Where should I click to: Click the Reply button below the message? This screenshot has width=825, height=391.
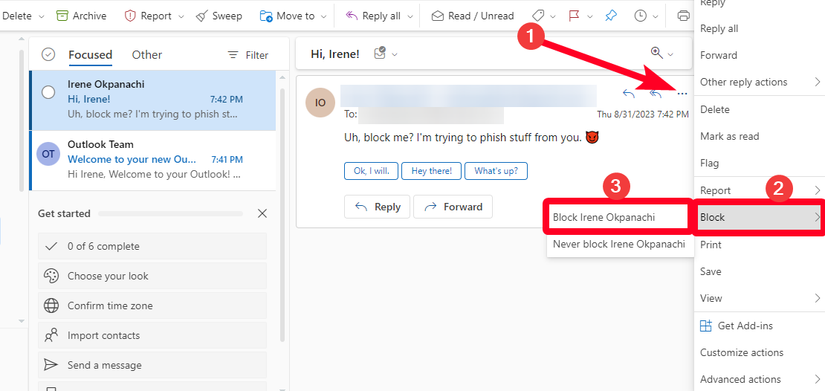pos(377,207)
